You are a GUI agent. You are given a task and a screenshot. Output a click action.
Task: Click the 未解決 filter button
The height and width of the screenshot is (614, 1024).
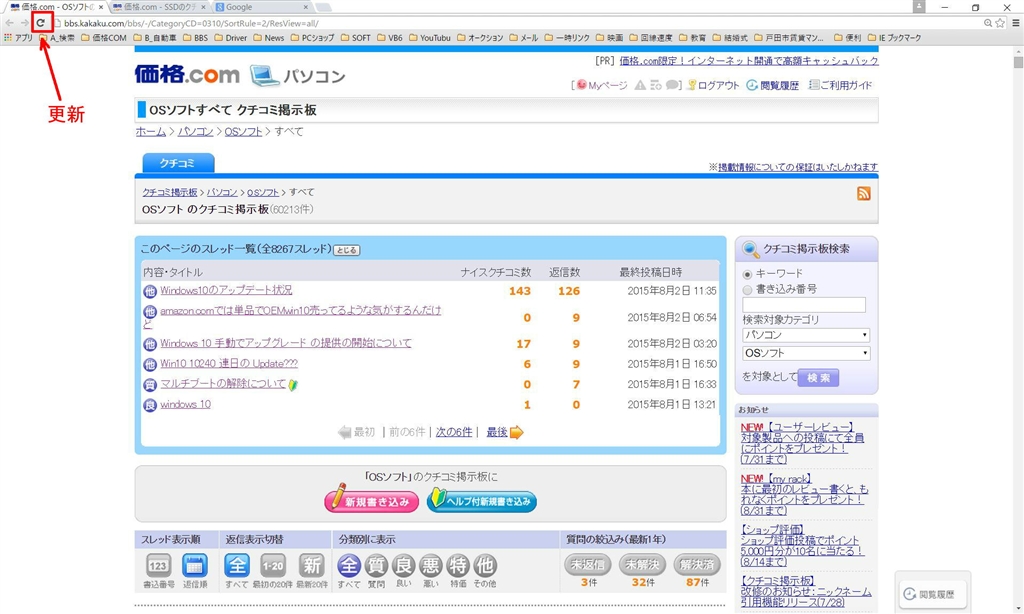pos(642,564)
